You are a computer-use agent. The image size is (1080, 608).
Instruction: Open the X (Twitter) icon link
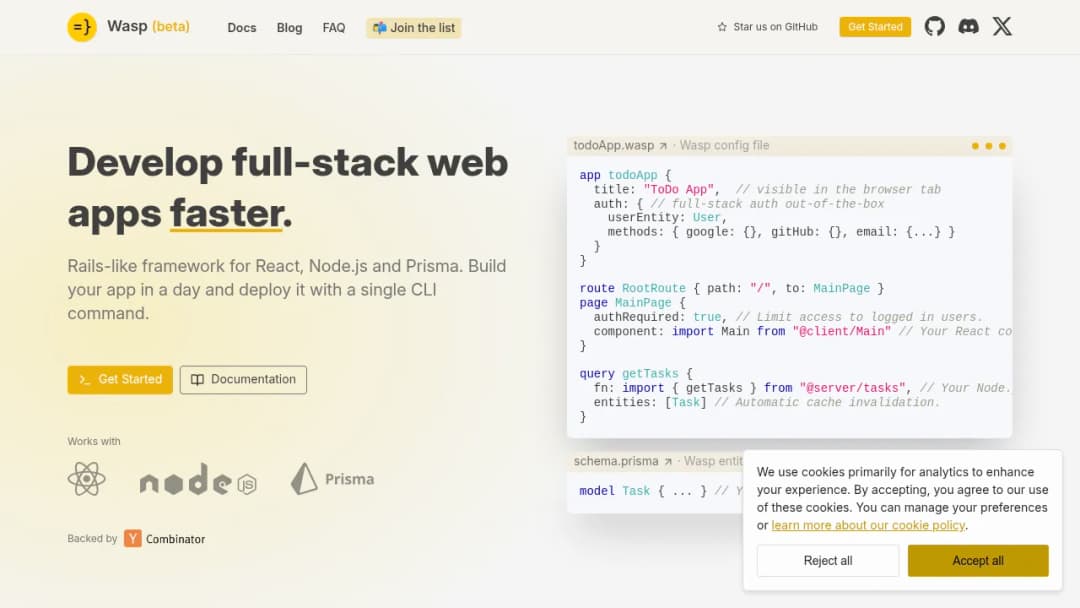[1002, 26]
